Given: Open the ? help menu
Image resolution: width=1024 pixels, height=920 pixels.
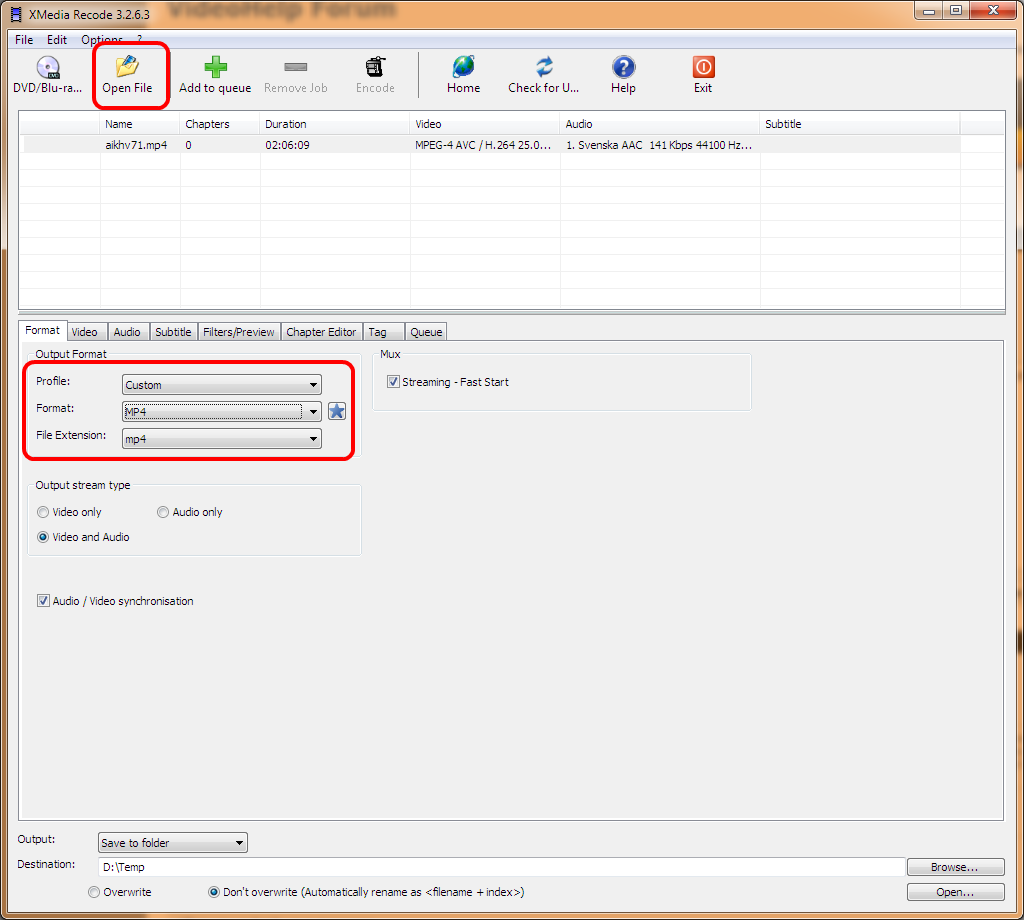Looking at the screenshot, I should click(139, 40).
